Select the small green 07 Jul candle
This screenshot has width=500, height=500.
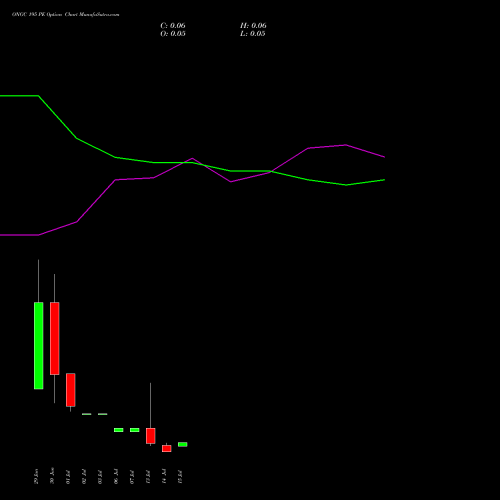(x=135, y=430)
